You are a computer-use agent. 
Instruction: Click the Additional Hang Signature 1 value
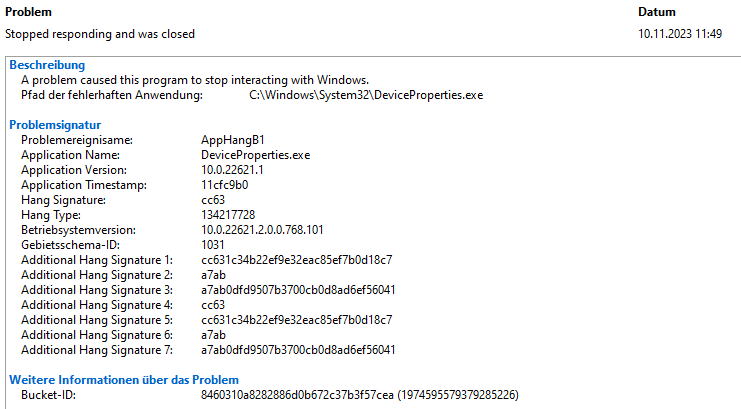pyautogui.click(x=296, y=260)
